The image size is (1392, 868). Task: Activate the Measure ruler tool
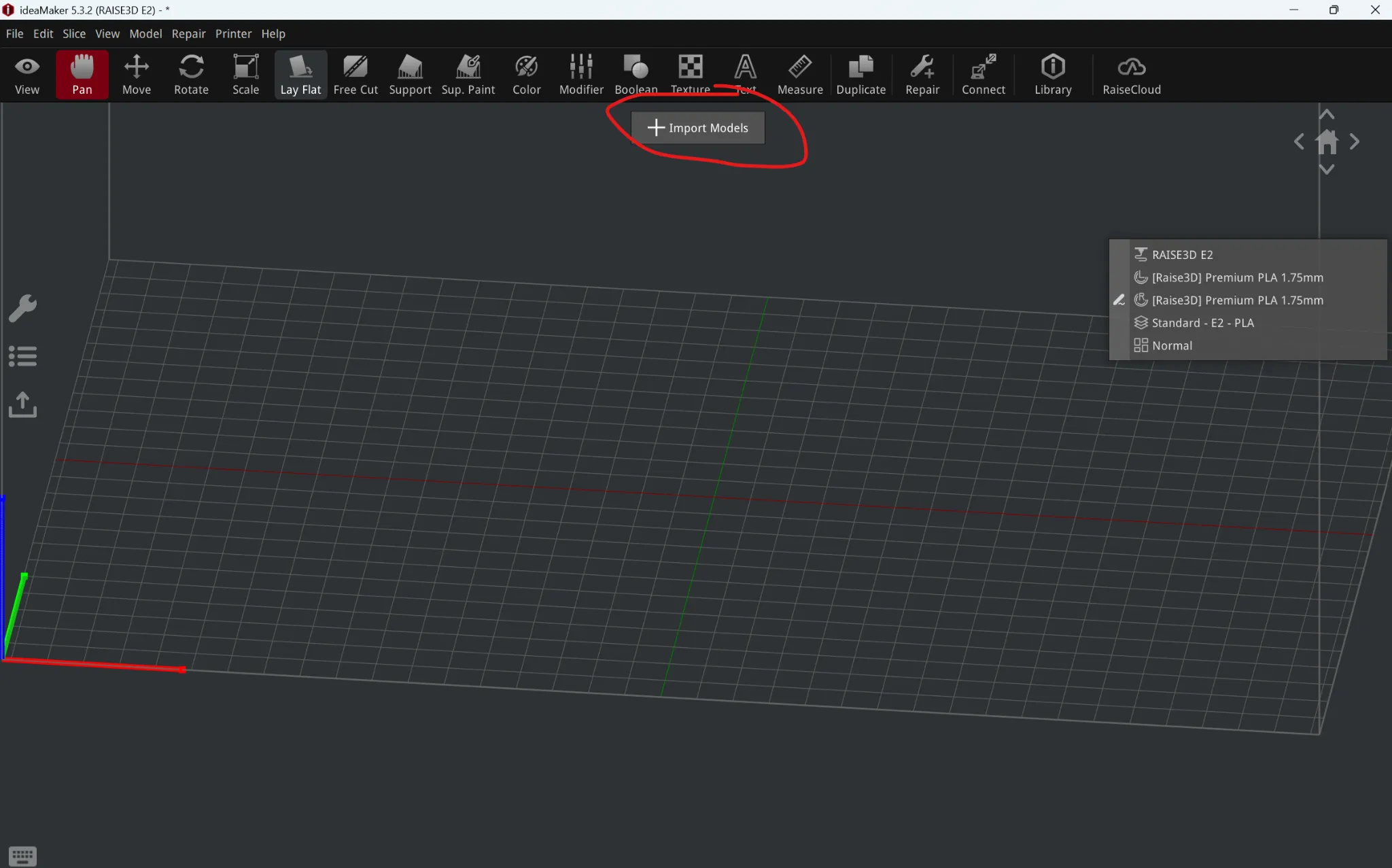(800, 75)
